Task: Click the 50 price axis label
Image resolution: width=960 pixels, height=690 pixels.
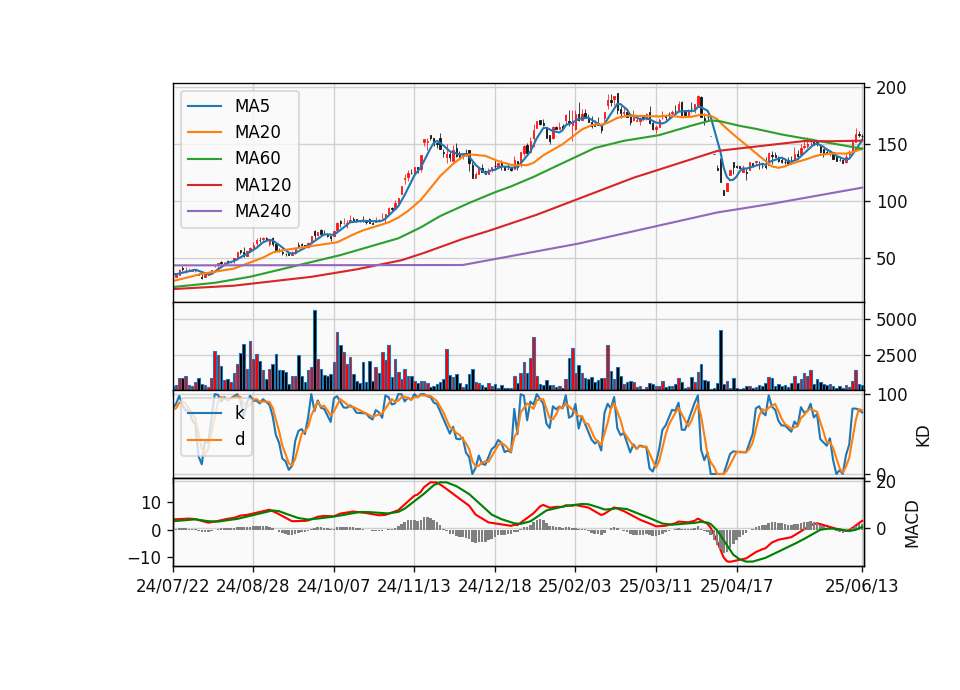Action: point(887,259)
